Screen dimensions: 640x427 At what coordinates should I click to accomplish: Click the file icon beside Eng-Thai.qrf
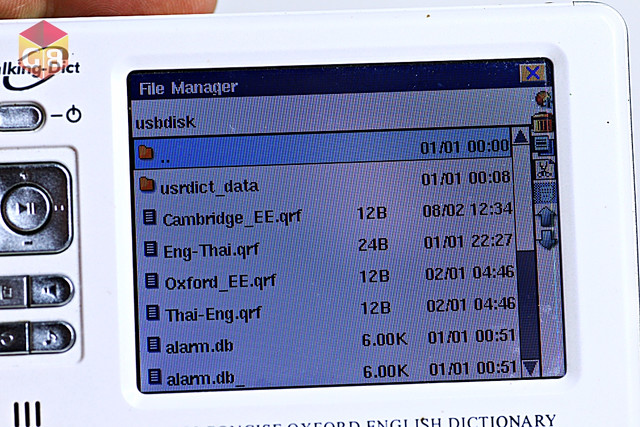[x=151, y=249]
